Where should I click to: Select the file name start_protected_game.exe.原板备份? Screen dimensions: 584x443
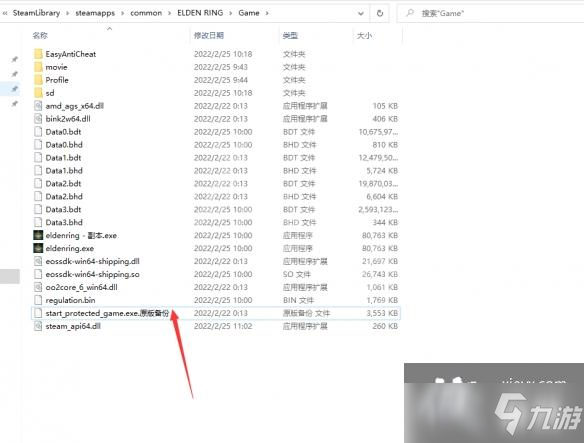[107, 313]
